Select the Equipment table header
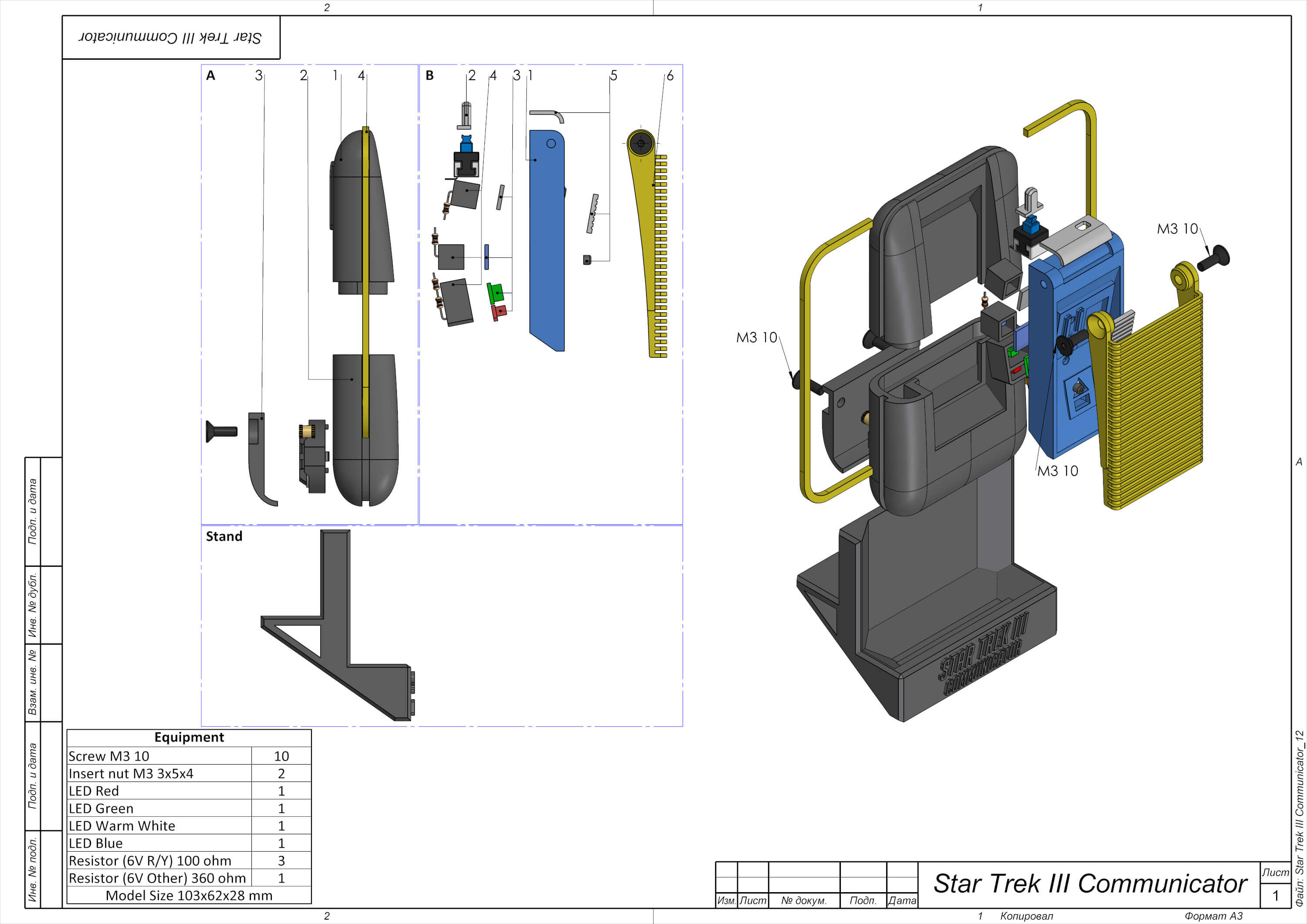The height and width of the screenshot is (924, 1307). click(x=189, y=737)
